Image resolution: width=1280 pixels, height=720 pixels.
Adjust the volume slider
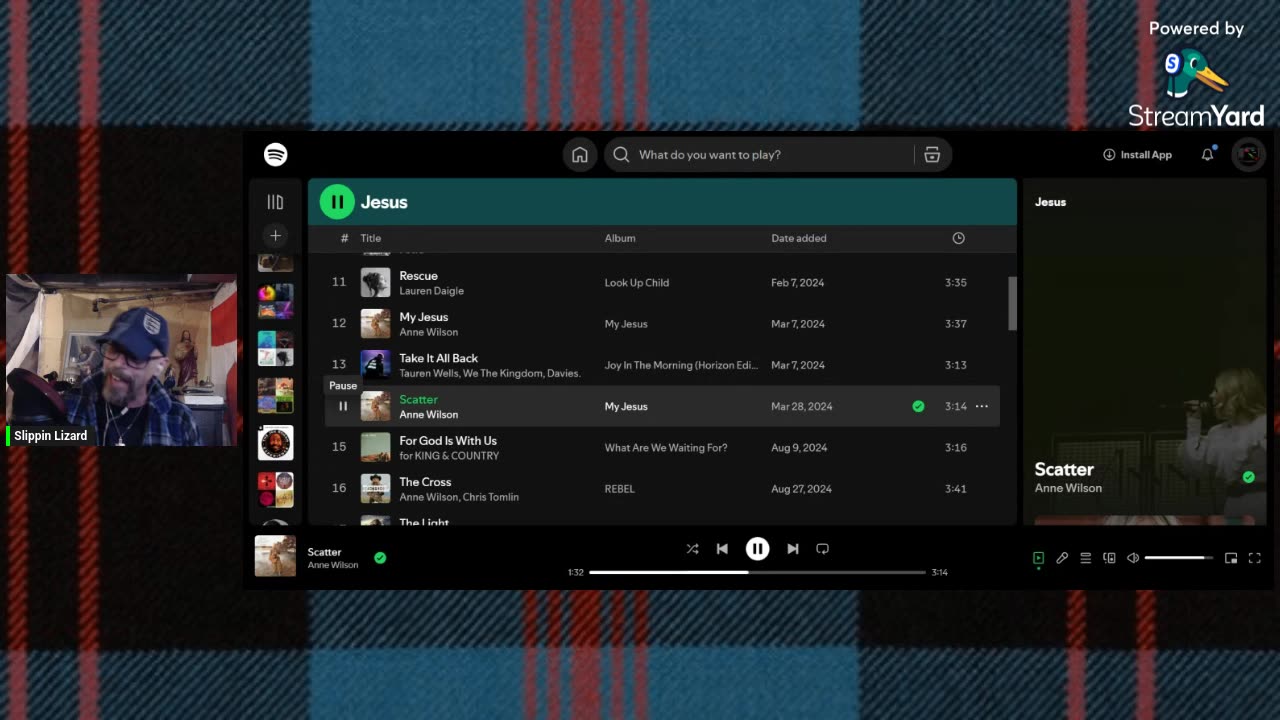pyautogui.click(x=1179, y=558)
